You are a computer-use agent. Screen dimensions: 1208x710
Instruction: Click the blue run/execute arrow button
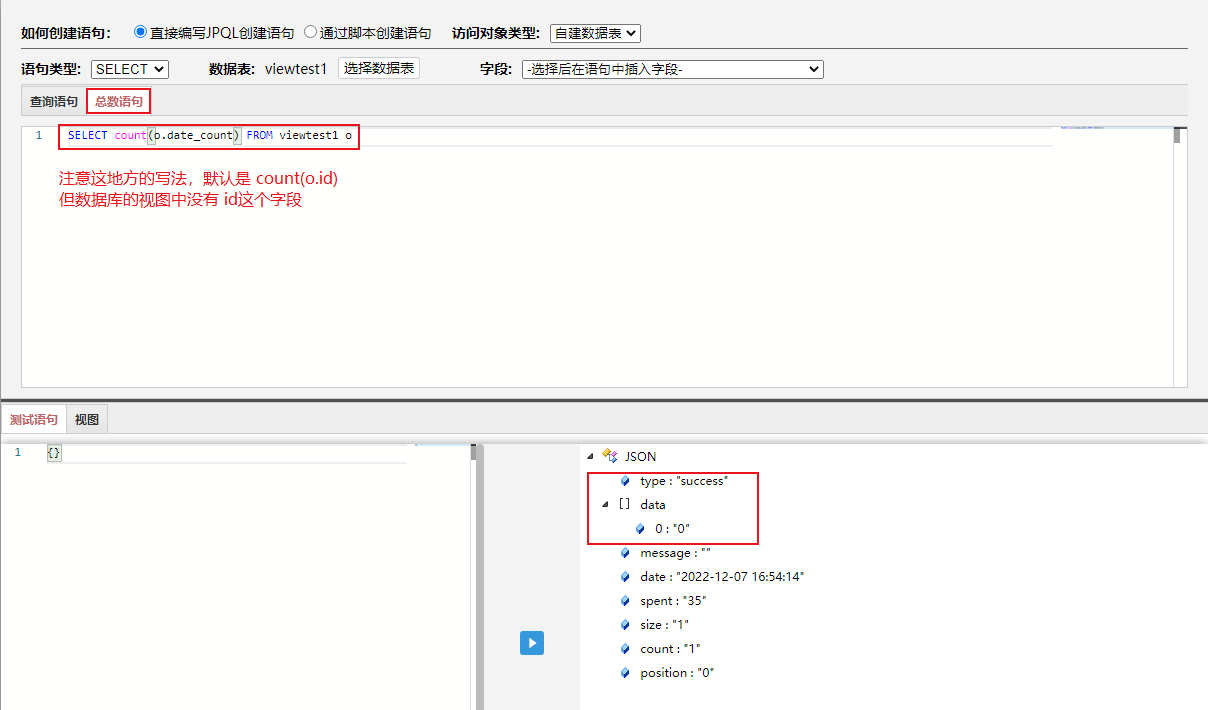pos(531,643)
